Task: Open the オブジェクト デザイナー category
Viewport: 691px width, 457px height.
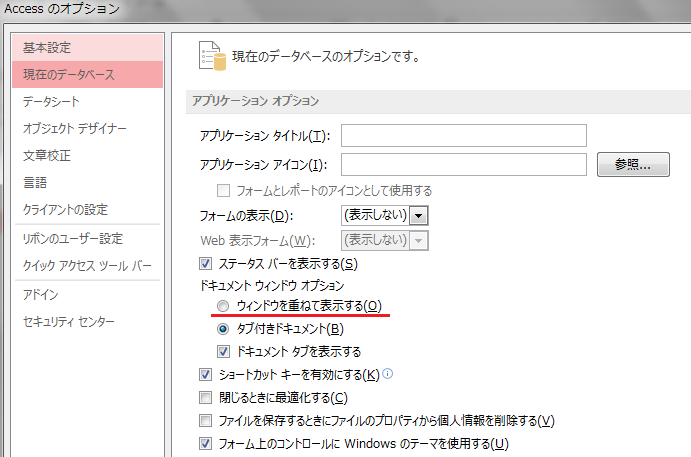Action: (x=88, y=128)
